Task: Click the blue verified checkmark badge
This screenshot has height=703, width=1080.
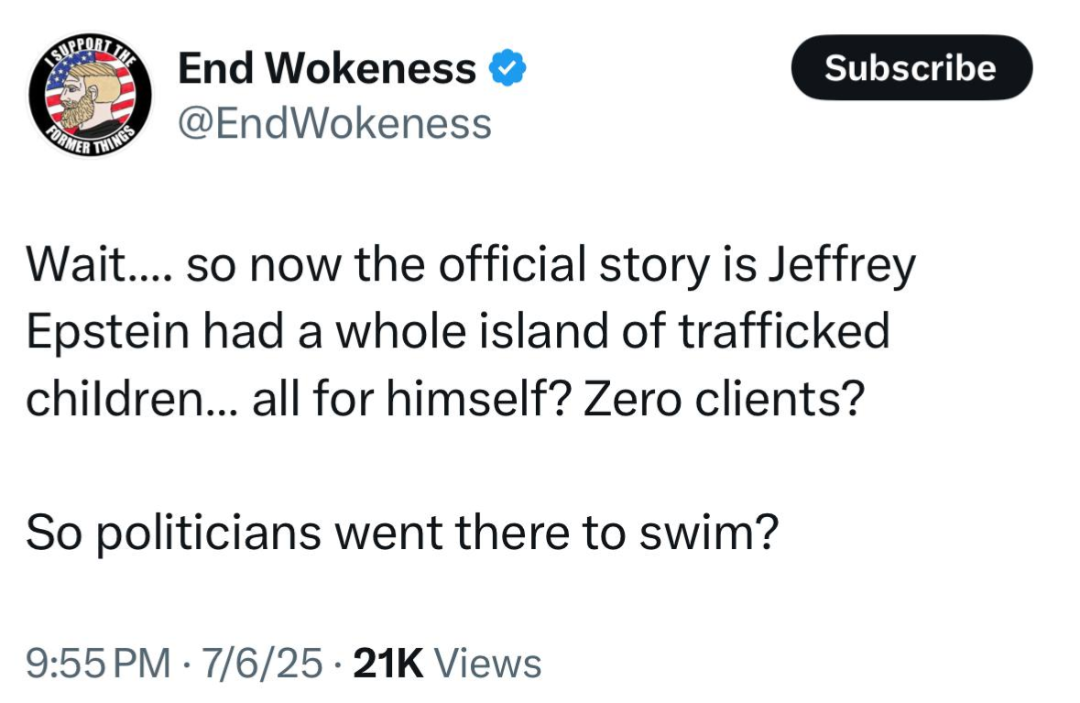Action: tap(509, 68)
